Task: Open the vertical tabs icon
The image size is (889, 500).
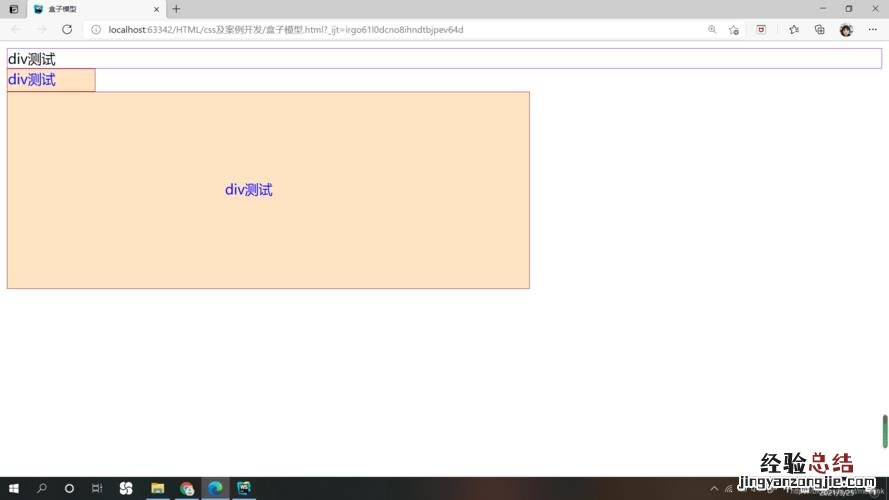Action: (14, 9)
